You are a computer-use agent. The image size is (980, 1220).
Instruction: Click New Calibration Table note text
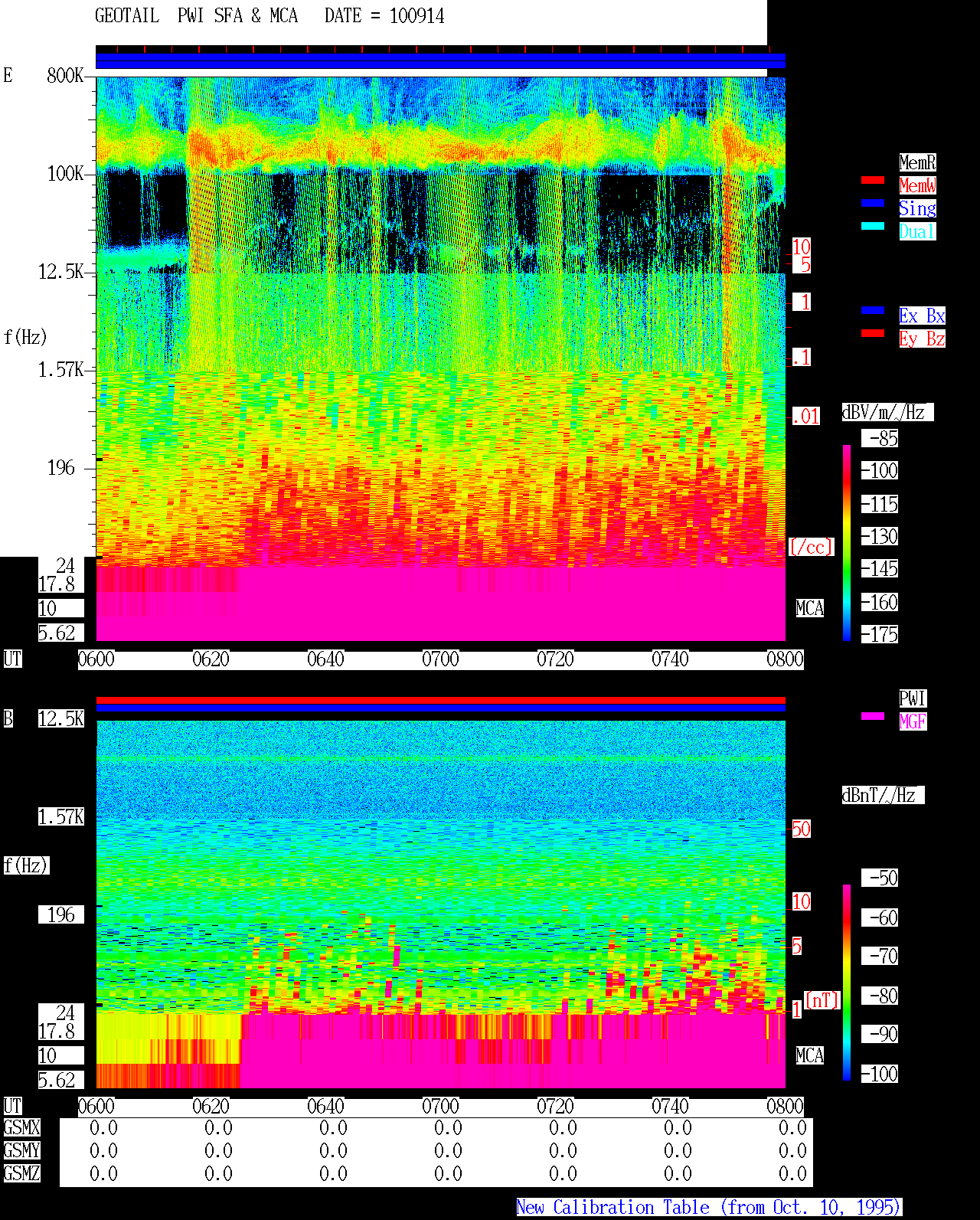point(709,1207)
